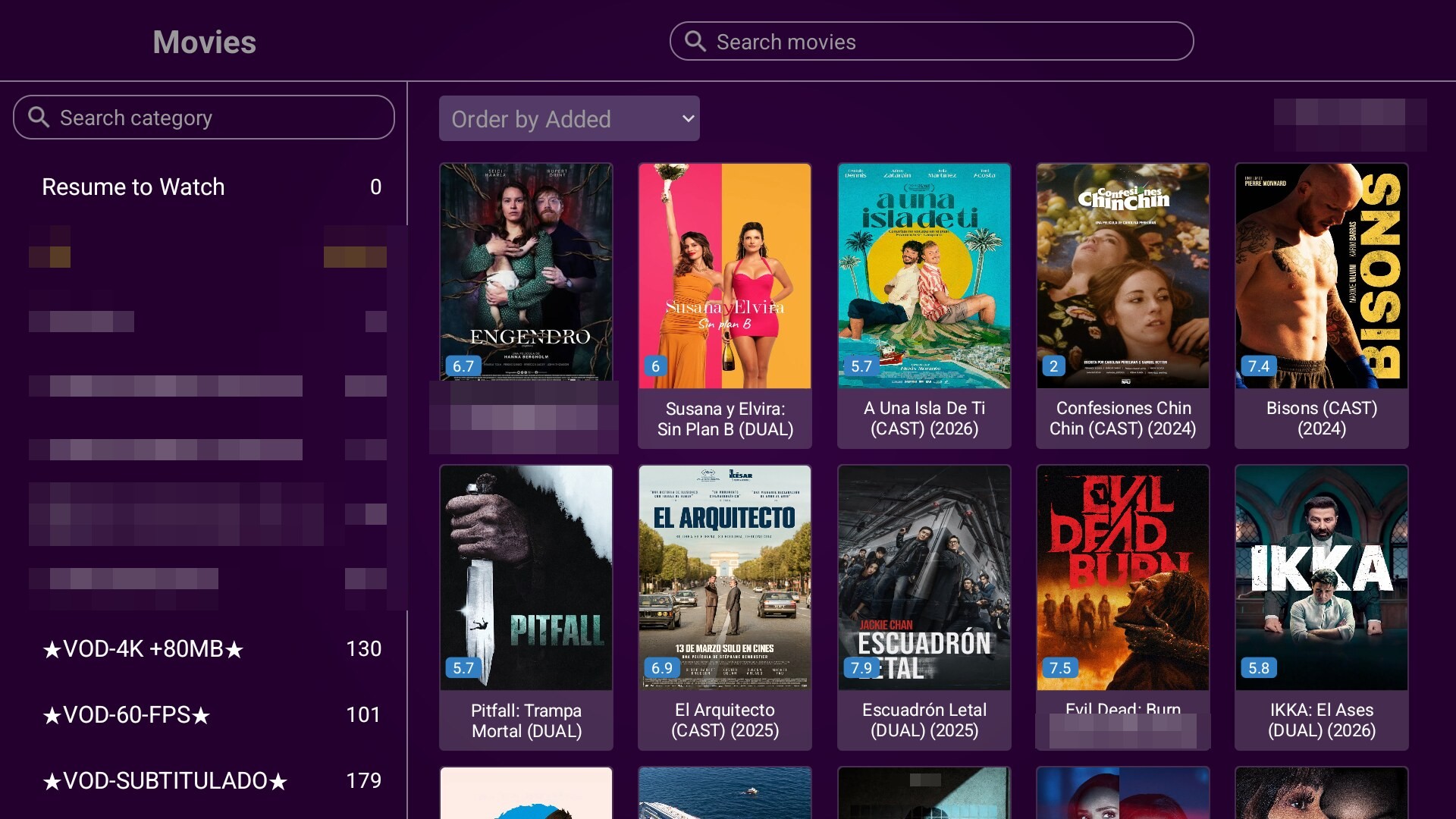The height and width of the screenshot is (819, 1456).
Task: Open the IKKA movie poster
Action: [1322, 578]
